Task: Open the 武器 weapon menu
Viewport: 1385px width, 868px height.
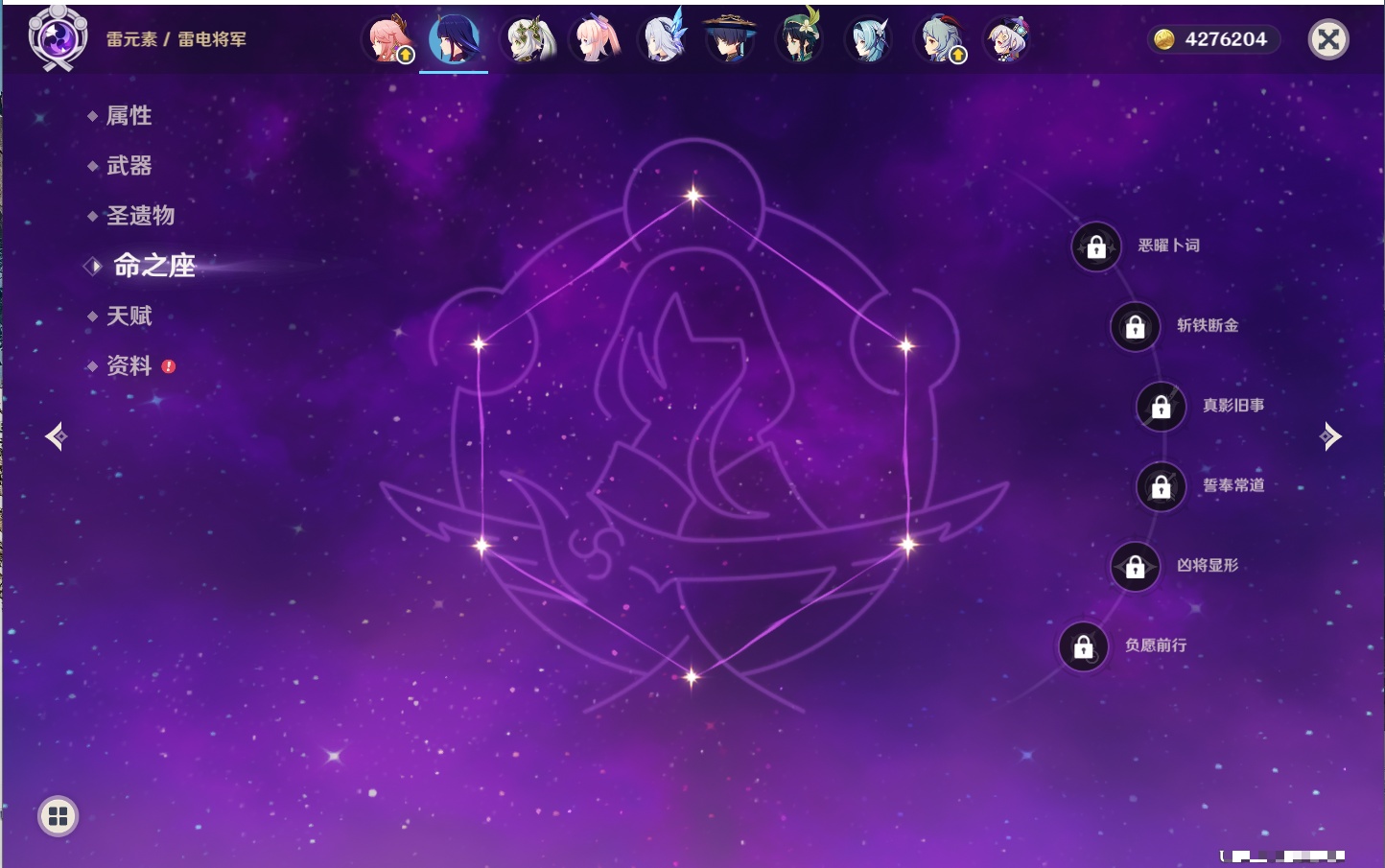Action: 129,166
